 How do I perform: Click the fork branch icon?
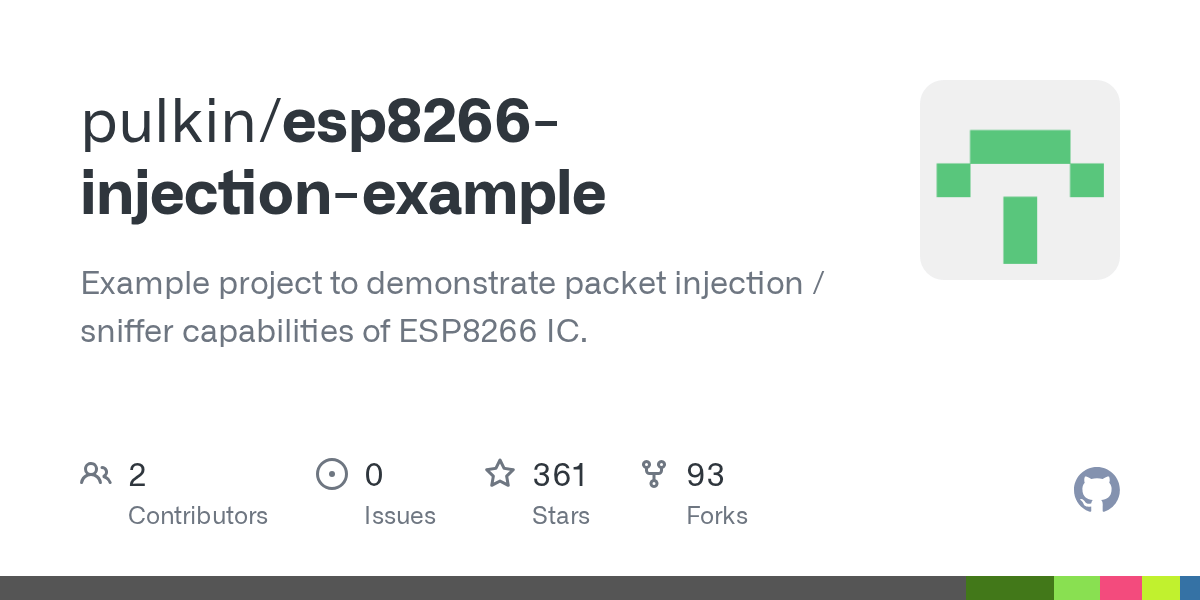click(x=654, y=474)
